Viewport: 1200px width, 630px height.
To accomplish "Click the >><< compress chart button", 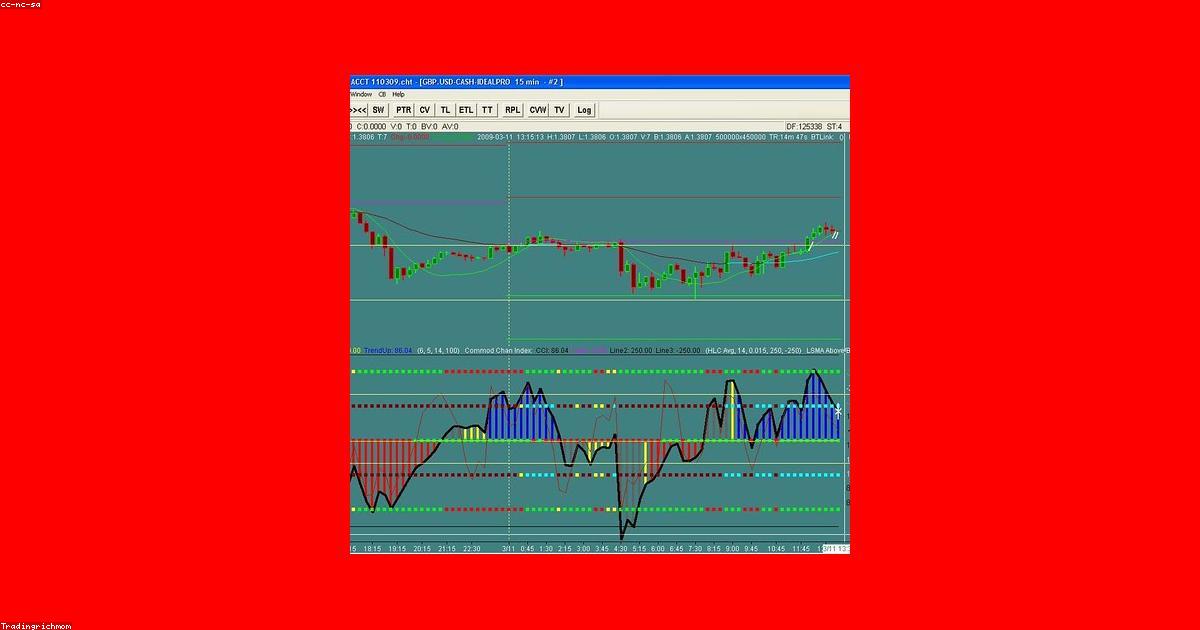I will (358, 110).
